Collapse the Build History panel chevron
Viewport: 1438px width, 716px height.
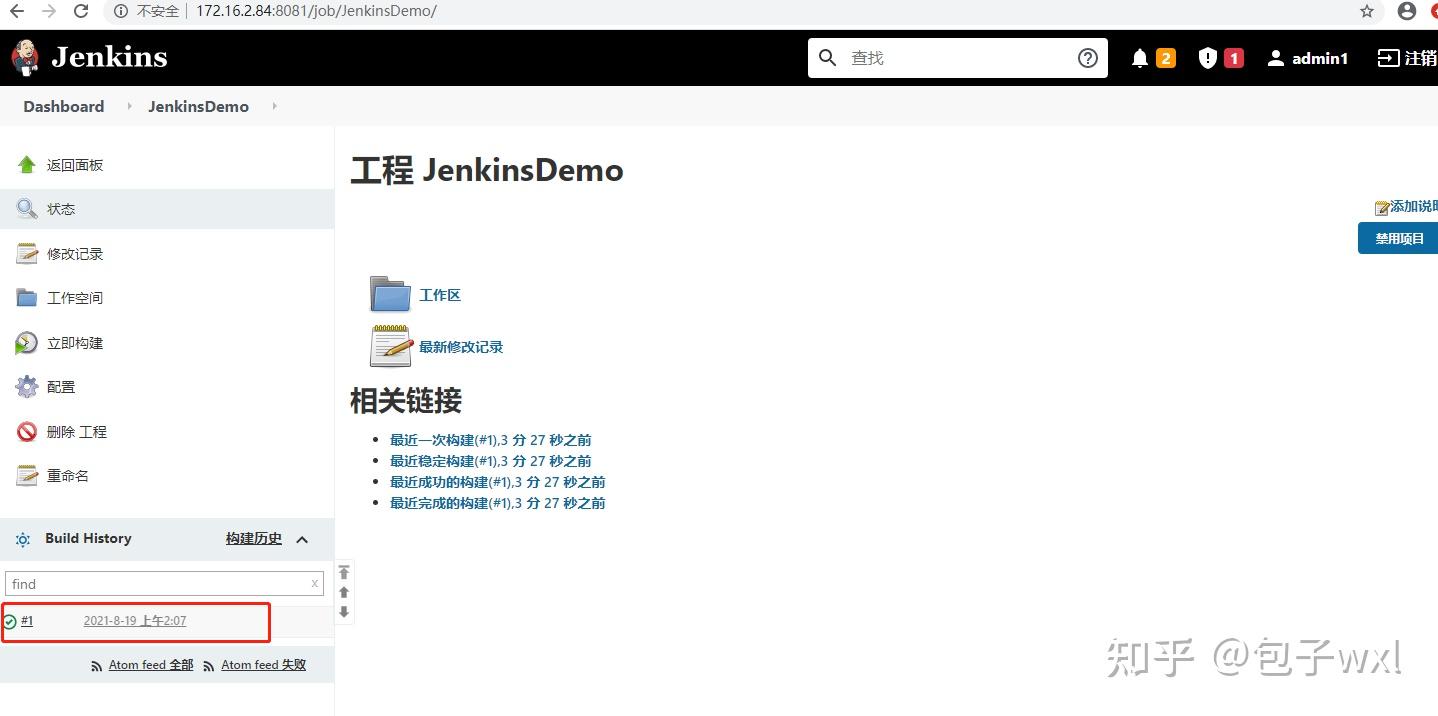[303, 539]
